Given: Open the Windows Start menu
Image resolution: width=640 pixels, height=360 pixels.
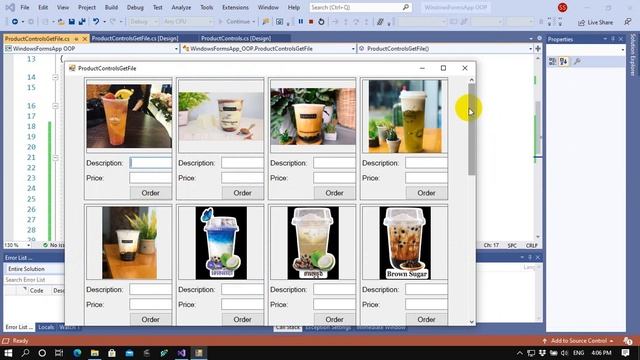Looking at the screenshot, I should tap(8, 353).
